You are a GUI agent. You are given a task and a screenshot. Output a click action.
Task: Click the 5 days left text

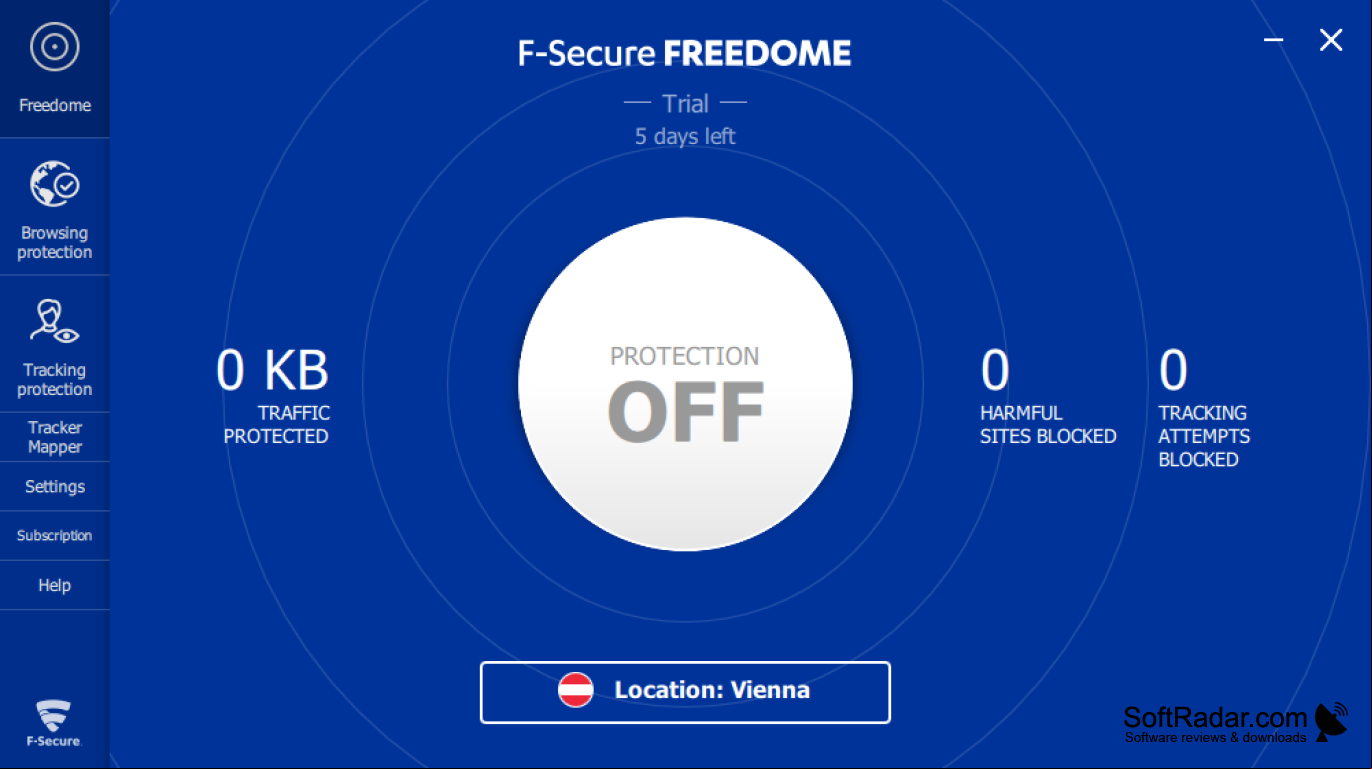pyautogui.click(x=685, y=136)
